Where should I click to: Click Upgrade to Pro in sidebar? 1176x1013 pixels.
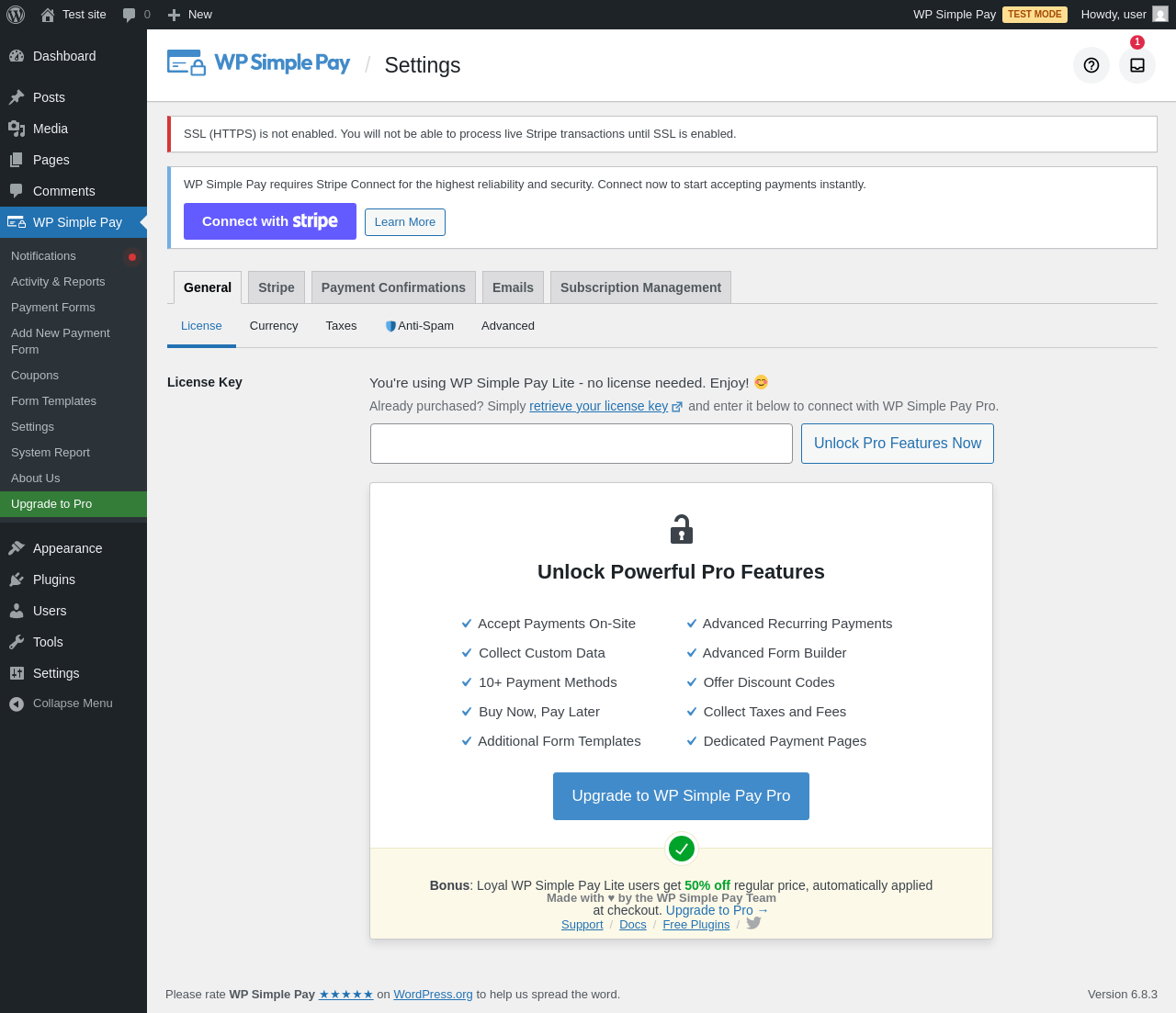tap(73, 504)
